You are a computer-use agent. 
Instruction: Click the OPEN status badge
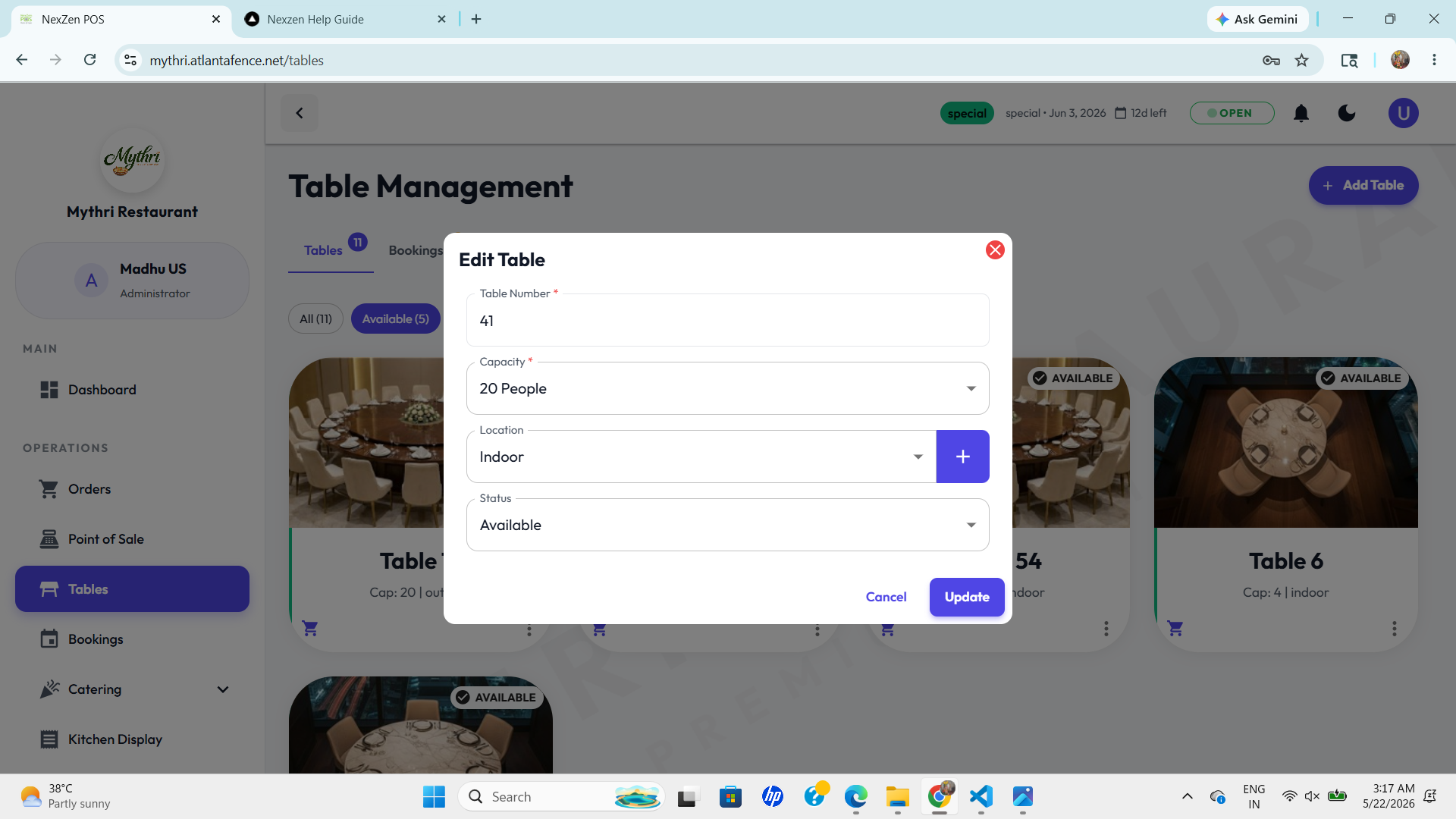(x=1232, y=113)
